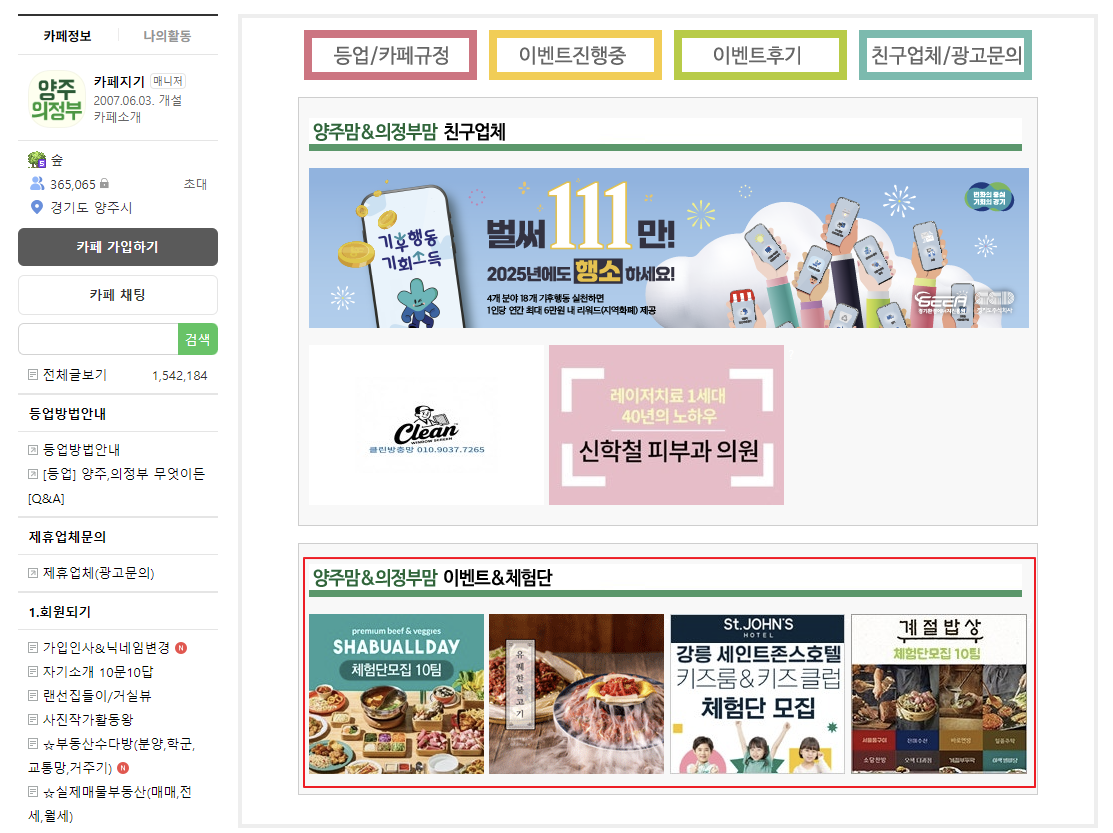The height and width of the screenshot is (833, 1113).
Task: Click the 카페 가입하기 button
Action: click(x=118, y=247)
